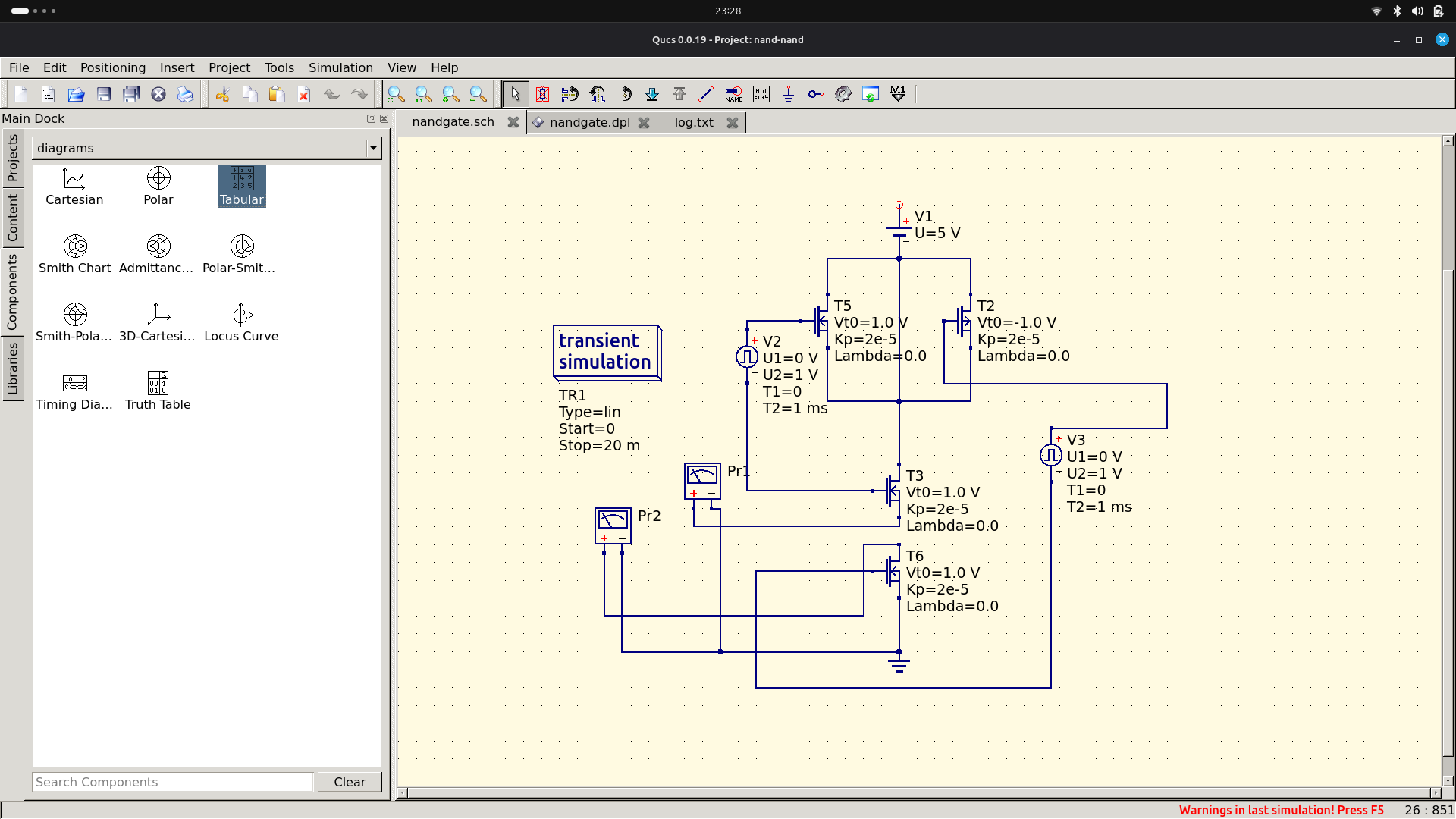
Task: Open the Help menu
Action: 444,67
